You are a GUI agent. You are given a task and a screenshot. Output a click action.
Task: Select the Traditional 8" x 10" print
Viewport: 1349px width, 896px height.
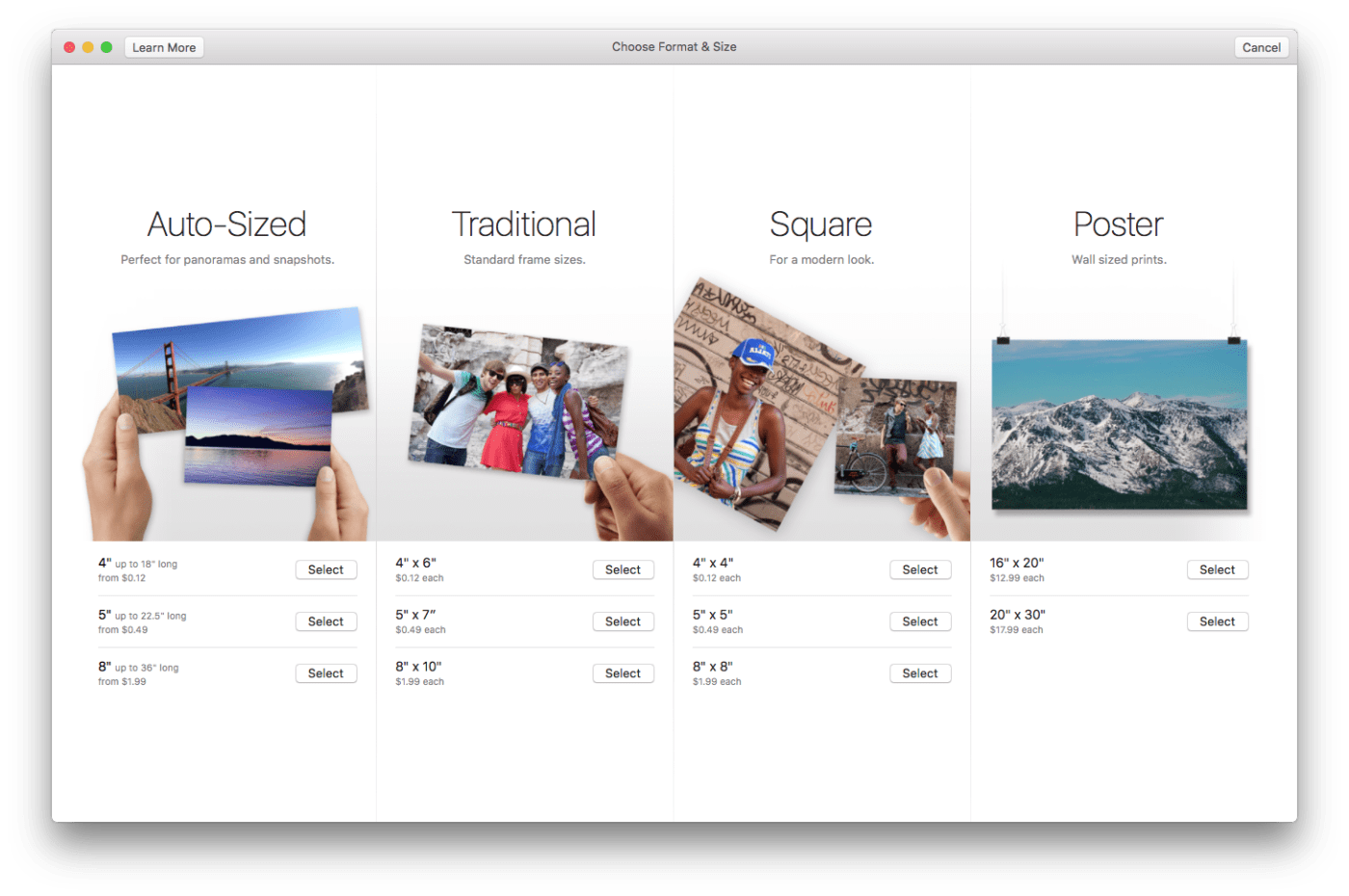tap(622, 673)
